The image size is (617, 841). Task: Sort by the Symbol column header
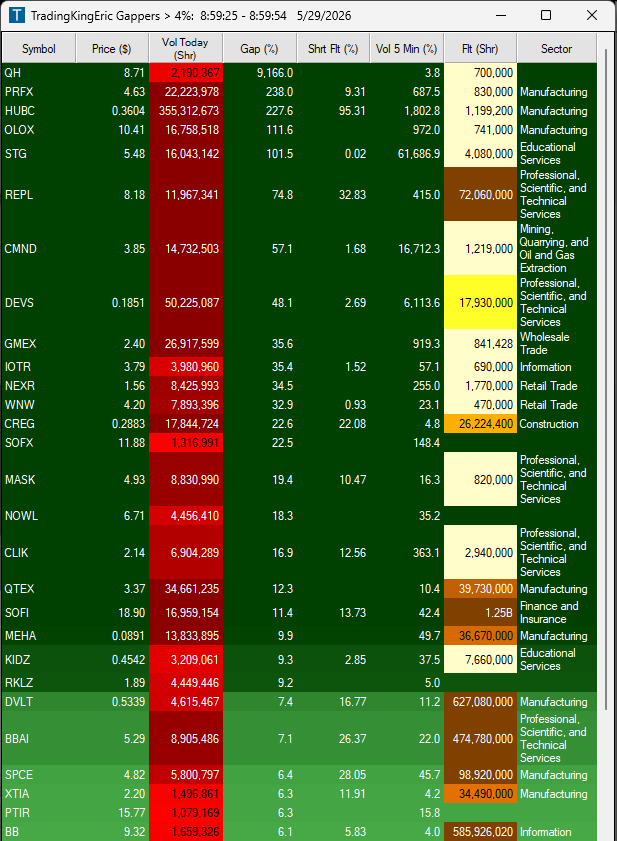tap(39, 49)
